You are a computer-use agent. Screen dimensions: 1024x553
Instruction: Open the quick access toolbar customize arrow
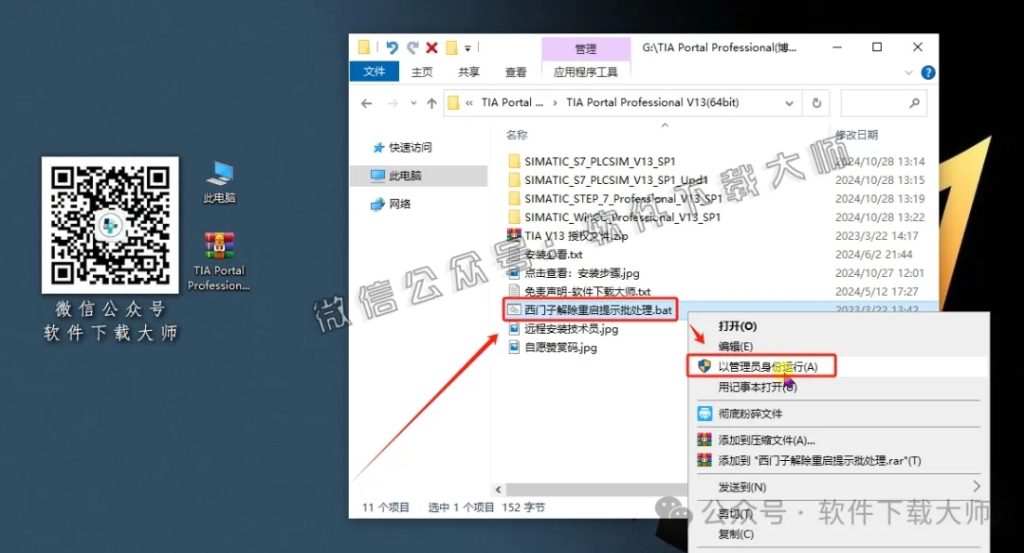468,48
